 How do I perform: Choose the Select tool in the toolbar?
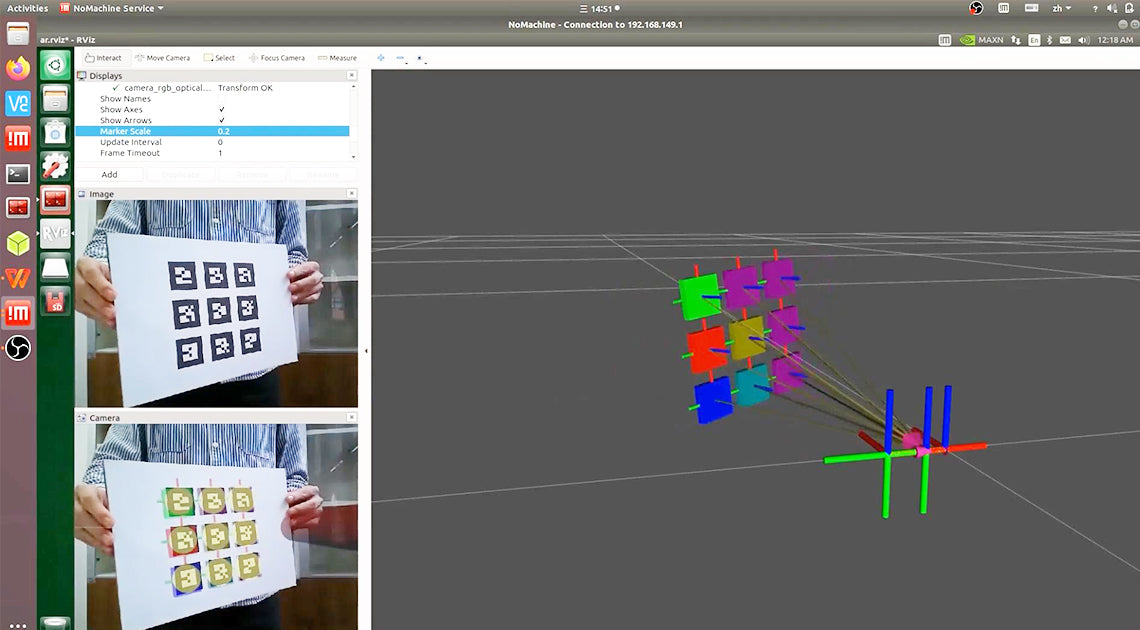(x=219, y=58)
